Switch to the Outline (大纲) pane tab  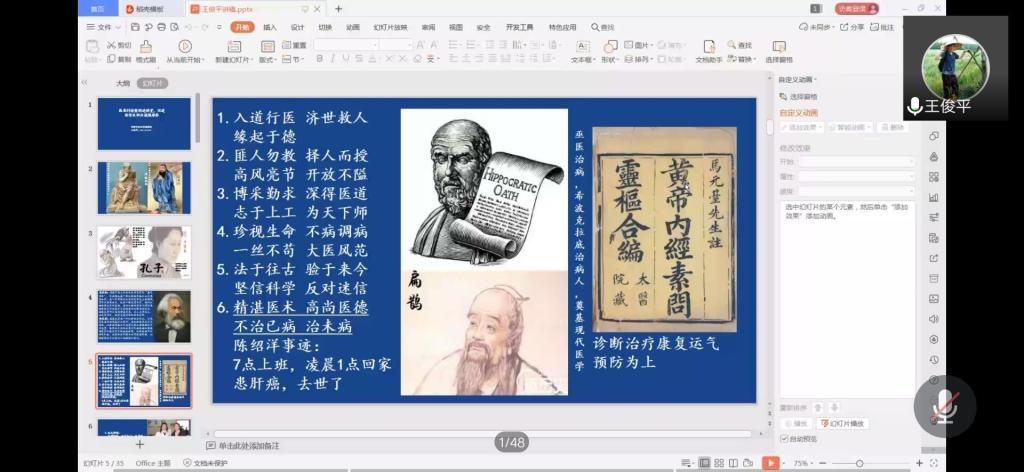tap(123, 84)
